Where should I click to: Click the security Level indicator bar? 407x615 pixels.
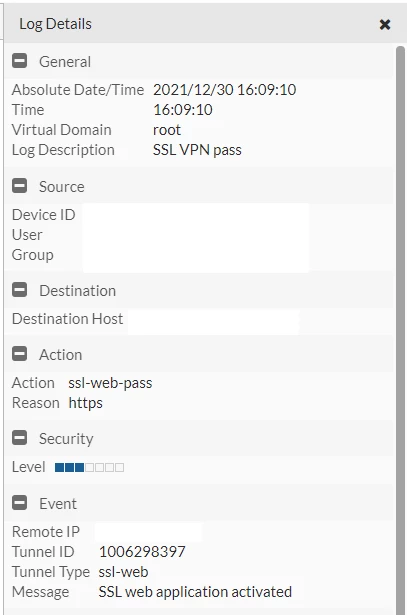(x=89, y=467)
